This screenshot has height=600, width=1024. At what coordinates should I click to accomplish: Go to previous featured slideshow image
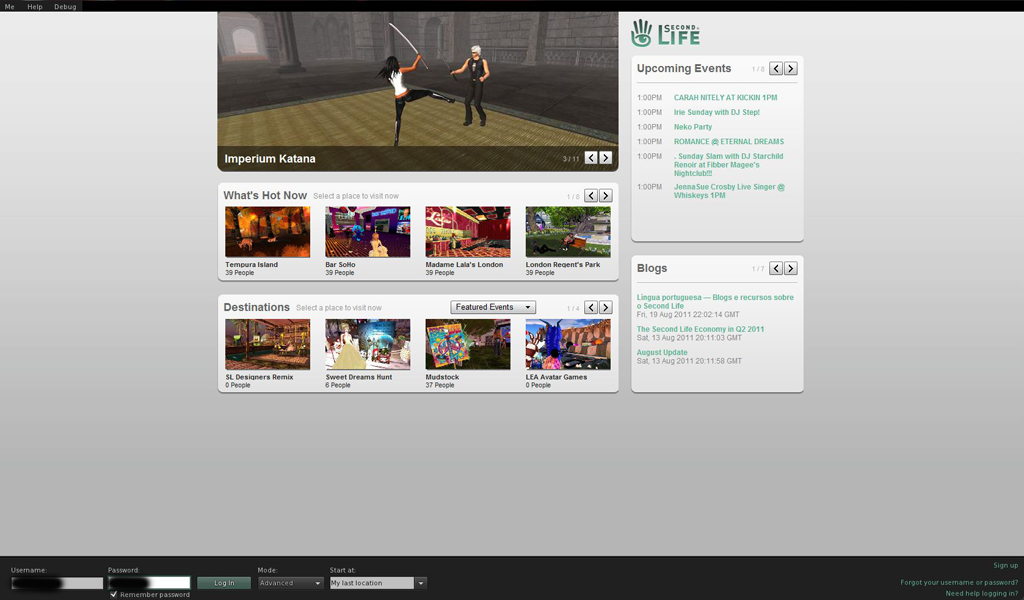[x=591, y=158]
